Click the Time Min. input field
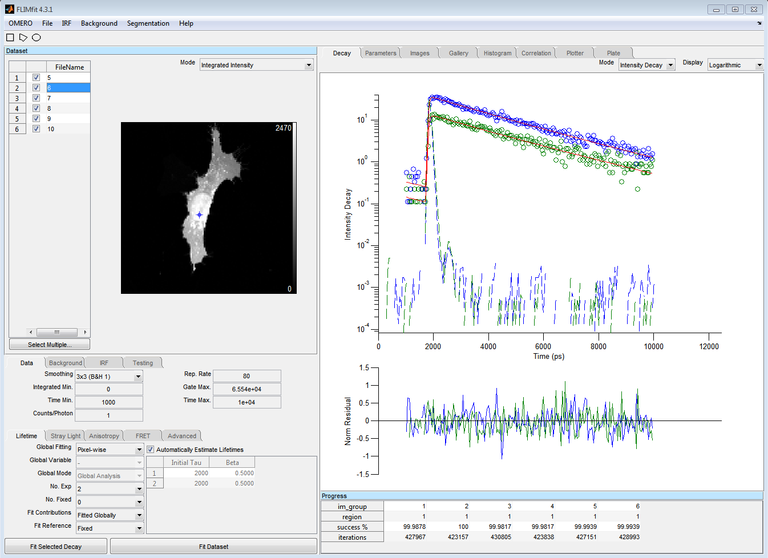 pos(109,401)
